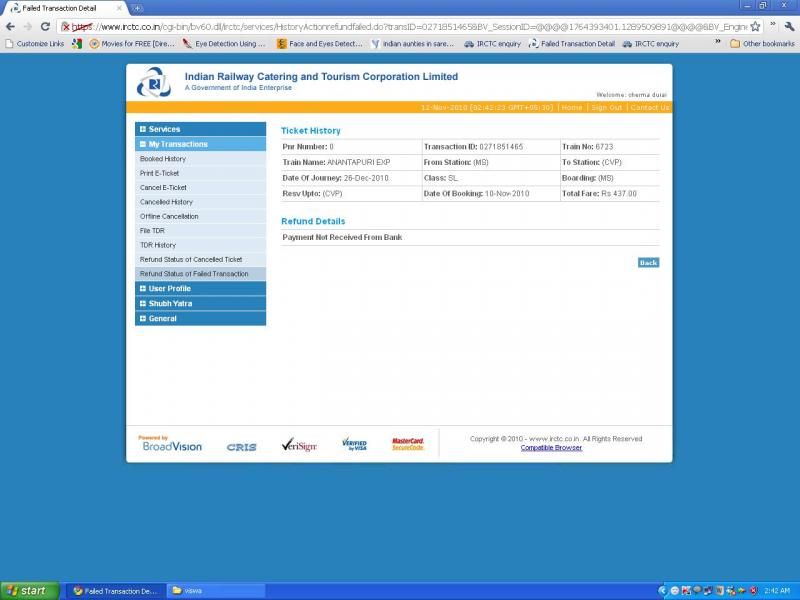The image size is (800, 600).
Task: Go back using the browser back arrow
Action: pos(10,27)
